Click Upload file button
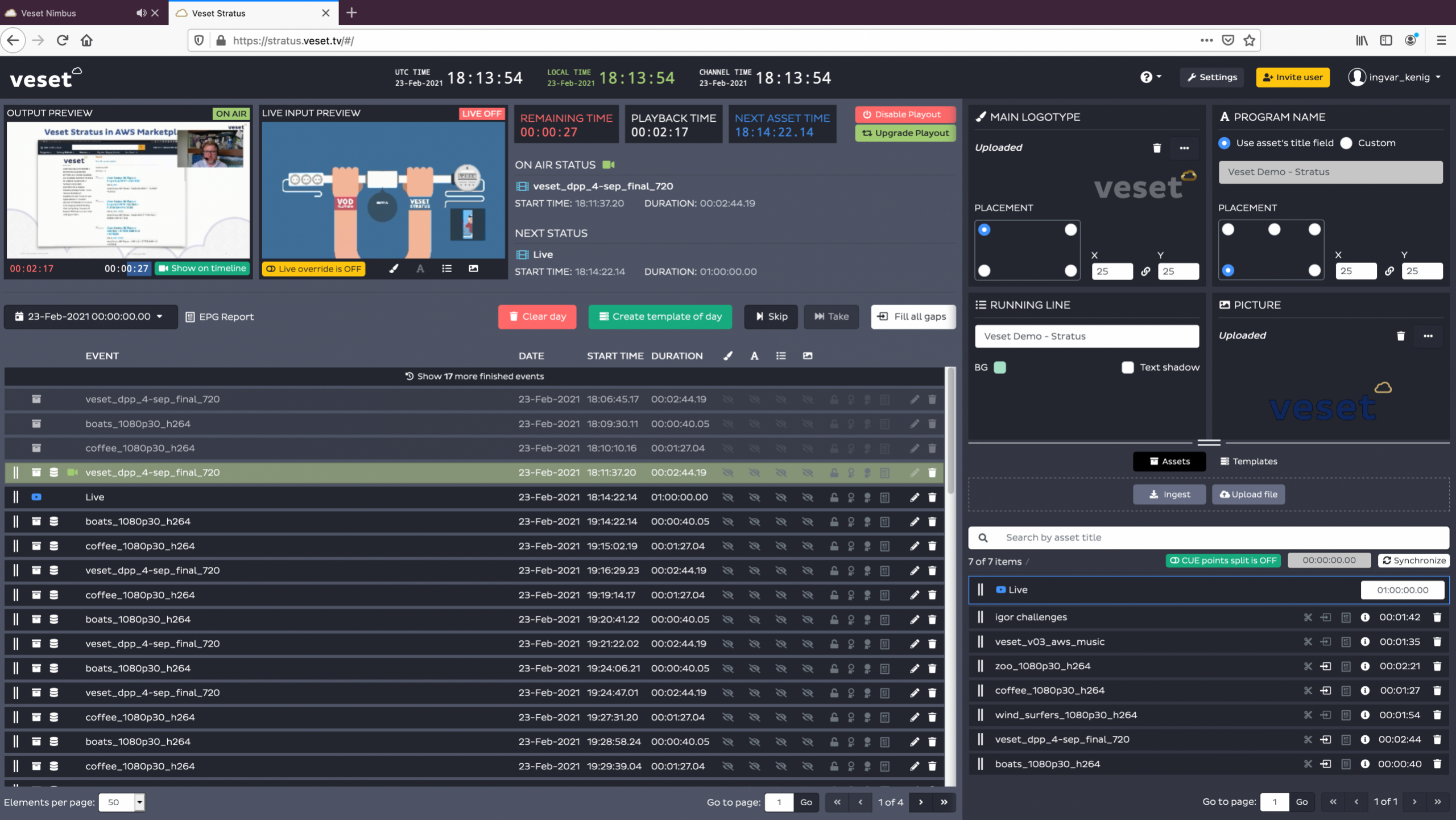Image resolution: width=1456 pixels, height=820 pixels. (x=1248, y=495)
